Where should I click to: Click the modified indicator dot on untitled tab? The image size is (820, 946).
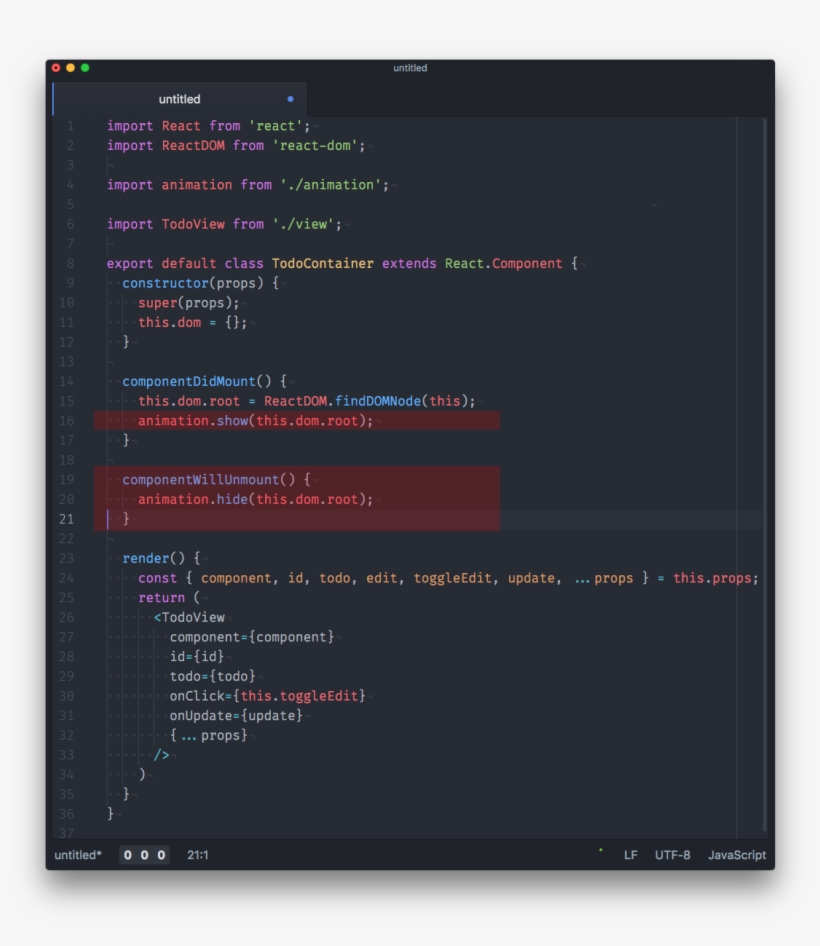click(291, 99)
